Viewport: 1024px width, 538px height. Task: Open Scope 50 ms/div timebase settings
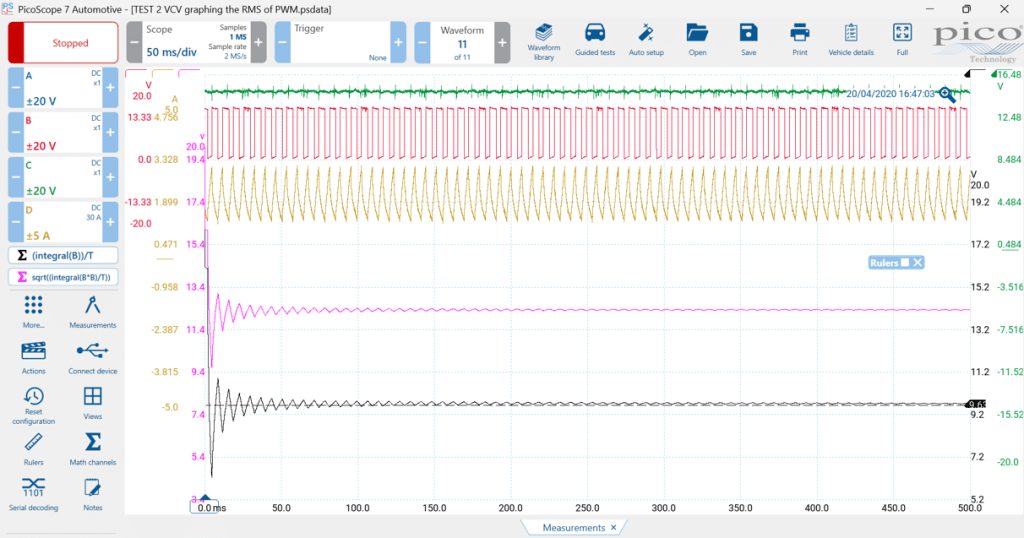196,42
